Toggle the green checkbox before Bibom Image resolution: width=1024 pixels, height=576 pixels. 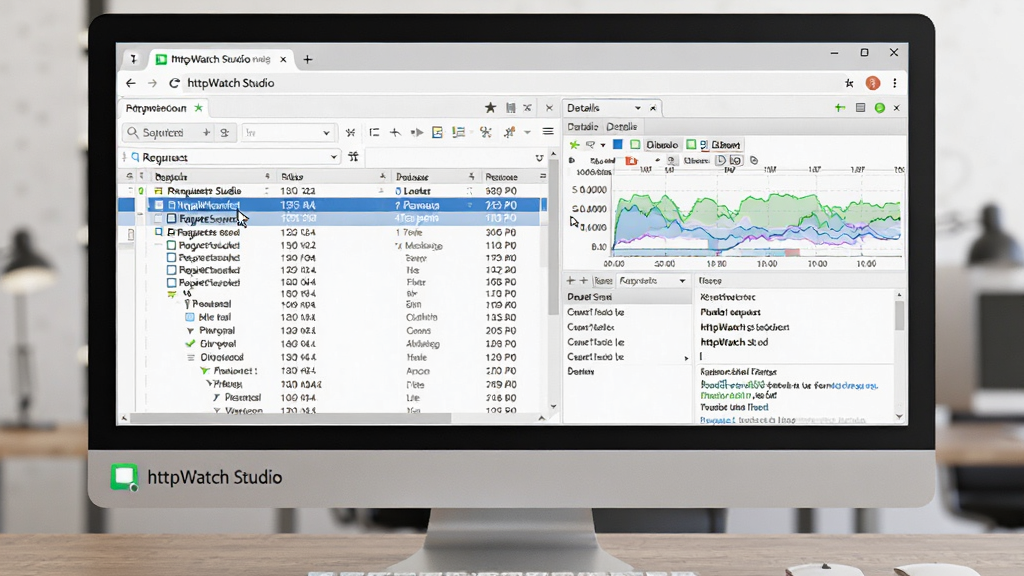pos(691,145)
